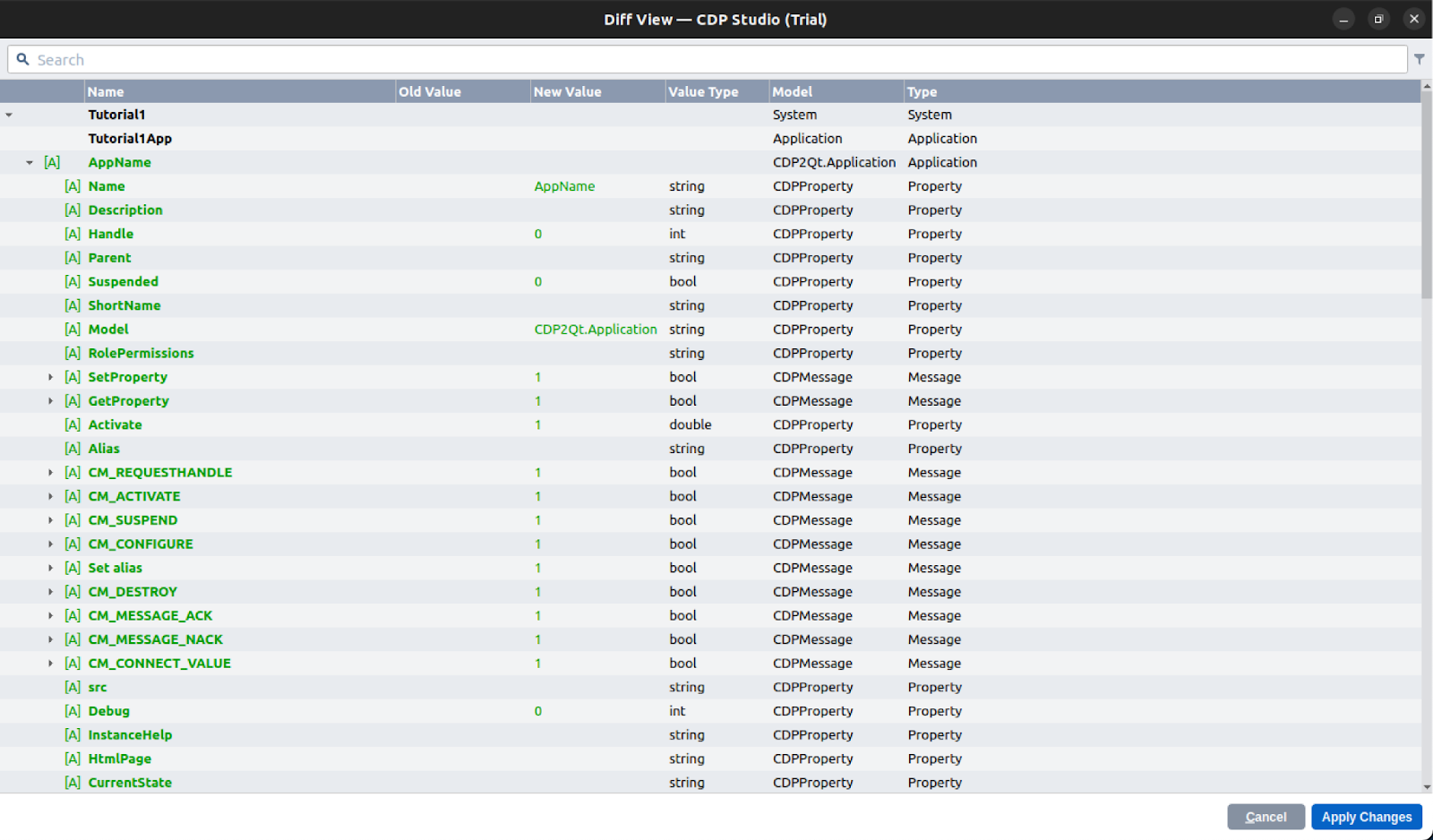Image resolution: width=1433 pixels, height=840 pixels.
Task: Maximize the Diff View window
Action: pyautogui.click(x=1378, y=19)
